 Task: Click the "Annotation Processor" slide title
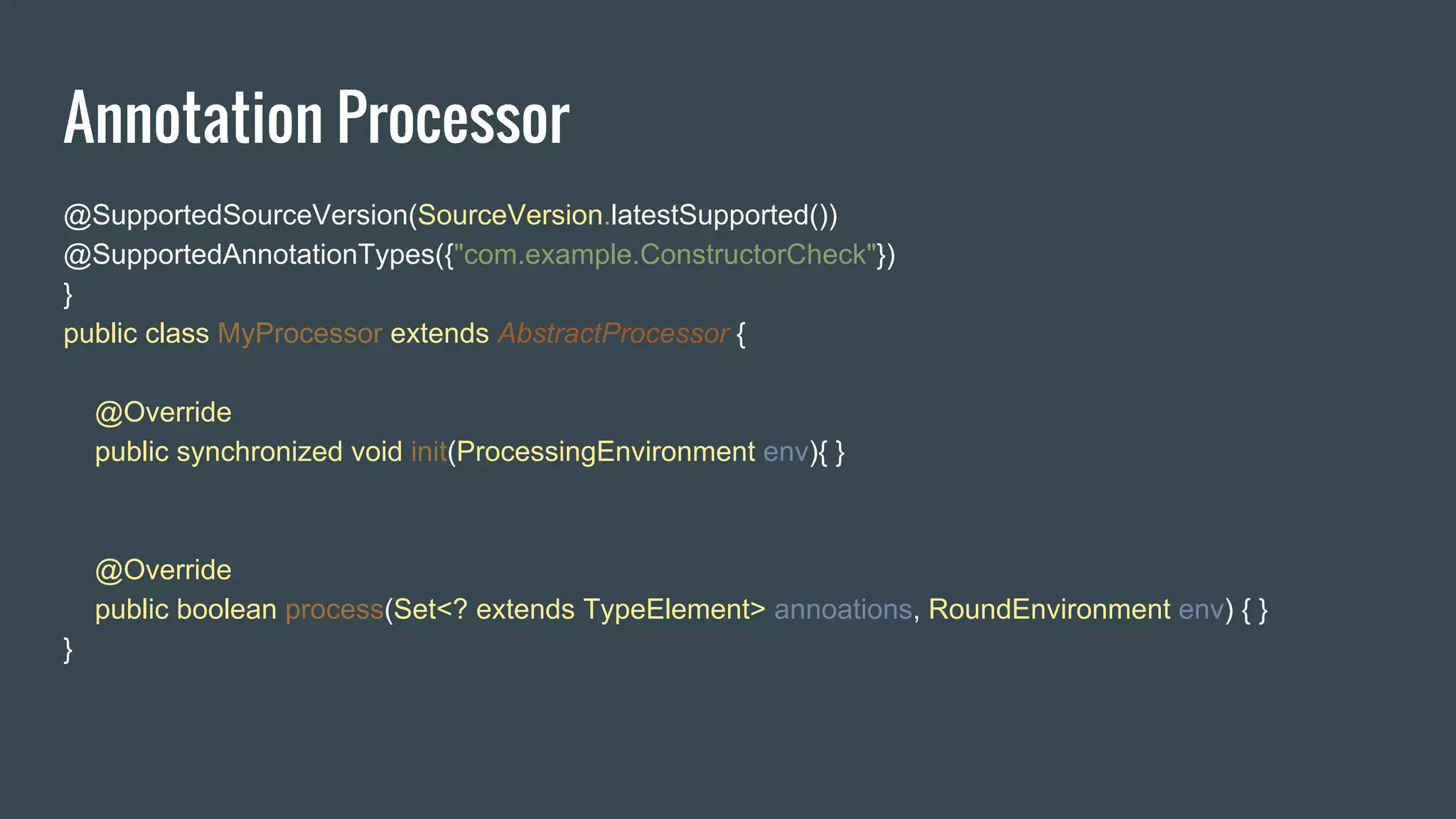pos(316,118)
